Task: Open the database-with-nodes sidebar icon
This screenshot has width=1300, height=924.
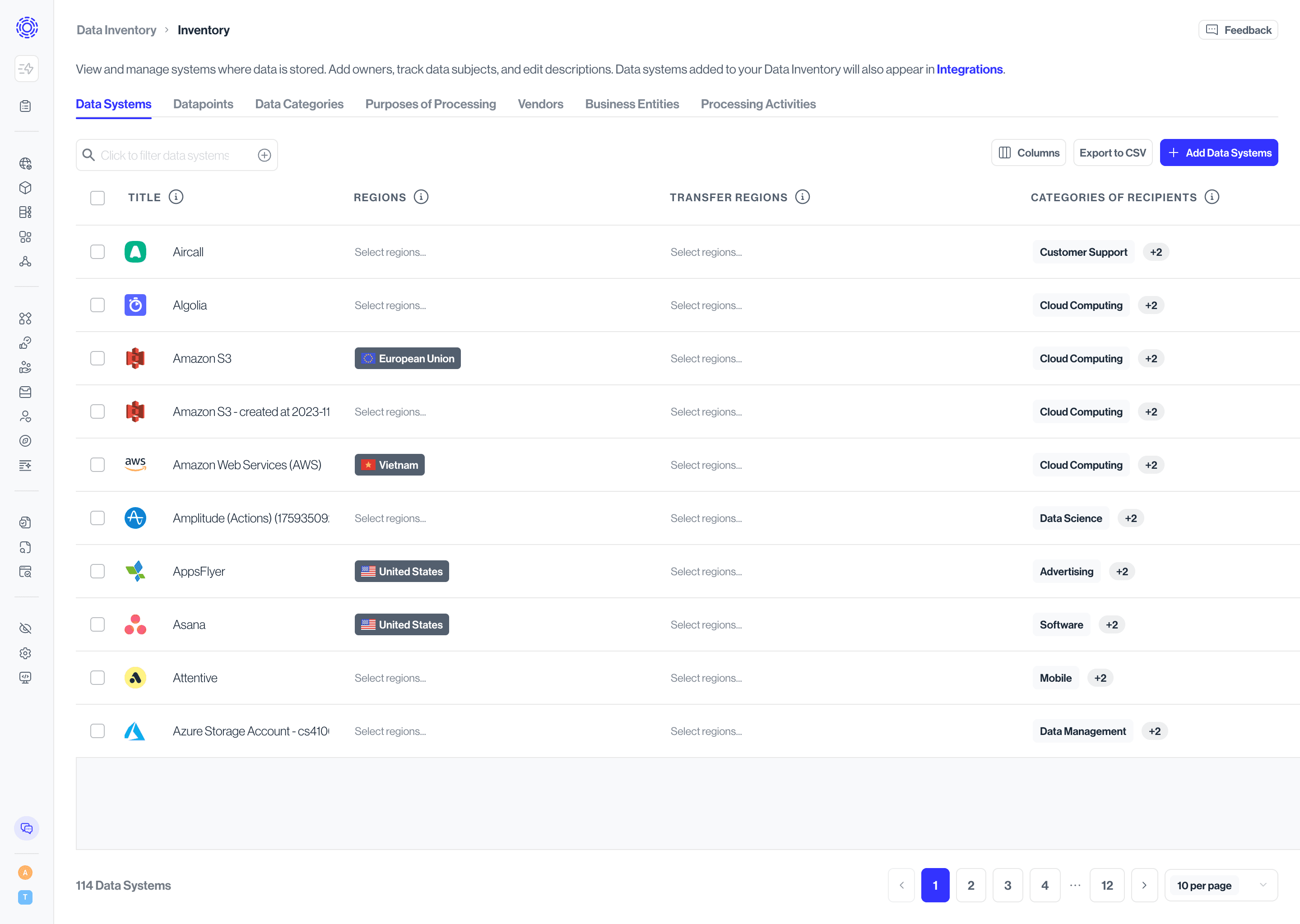Action: pos(26,212)
